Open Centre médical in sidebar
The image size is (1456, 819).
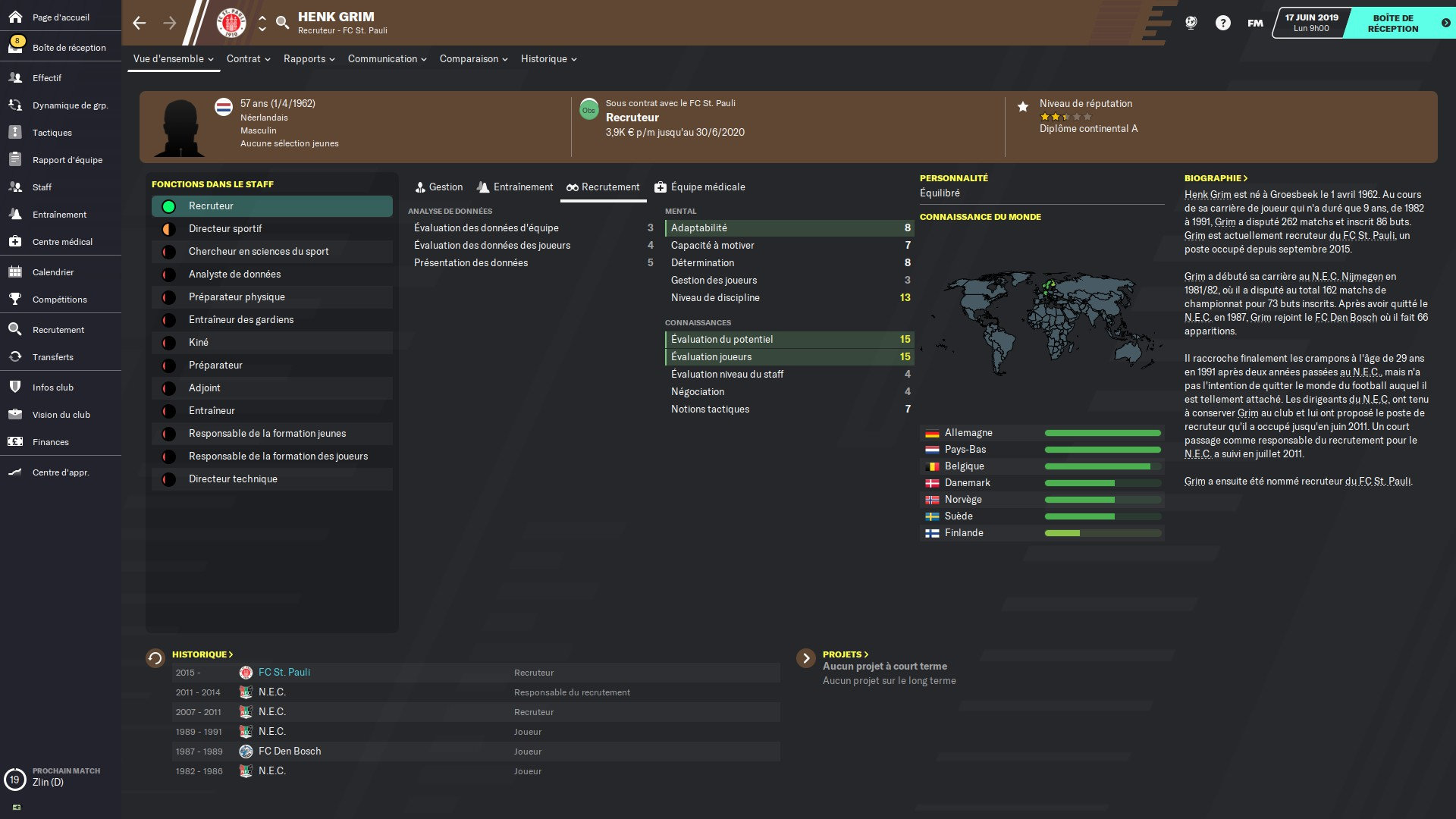pyautogui.click(x=61, y=242)
